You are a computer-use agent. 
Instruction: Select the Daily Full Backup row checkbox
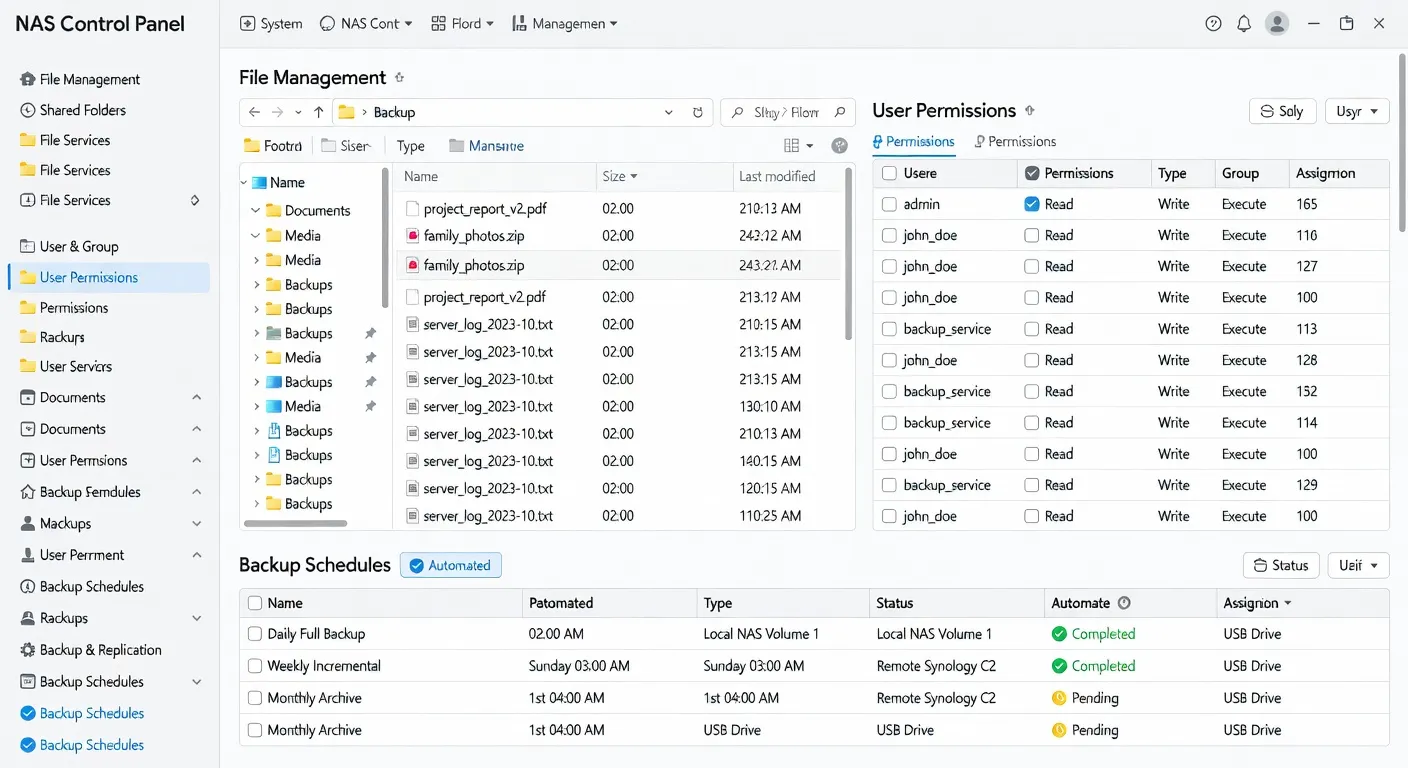point(254,633)
